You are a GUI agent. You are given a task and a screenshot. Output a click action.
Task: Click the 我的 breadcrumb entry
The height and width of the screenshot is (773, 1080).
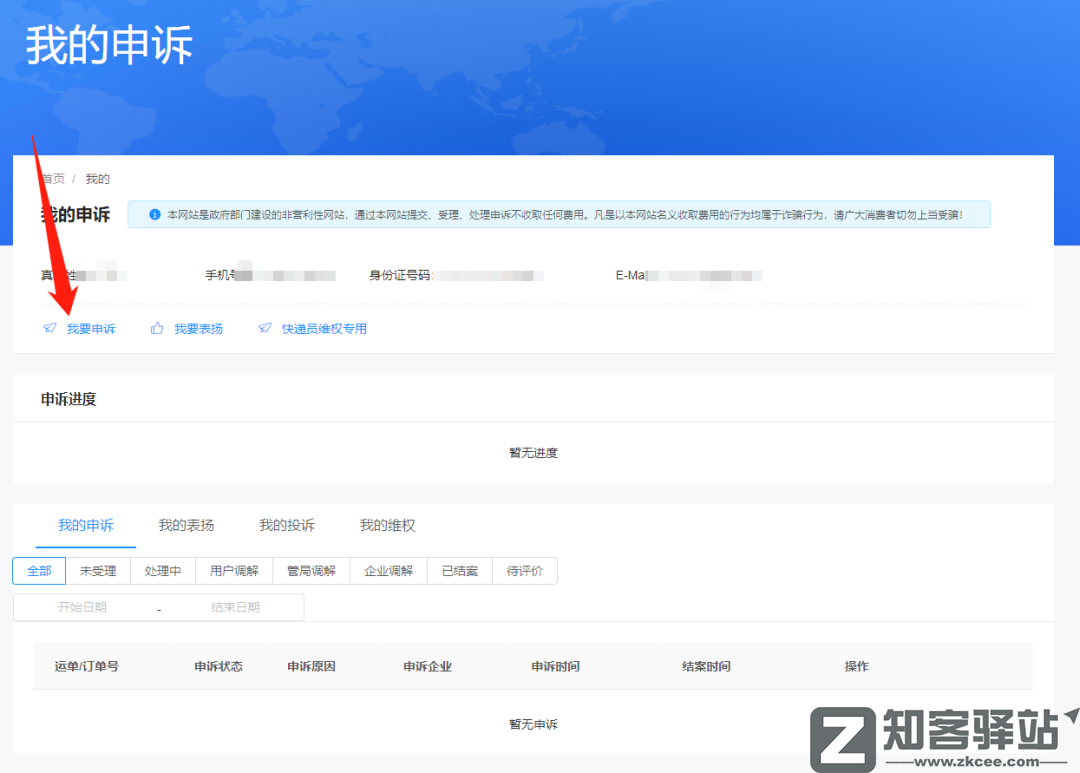(97, 179)
